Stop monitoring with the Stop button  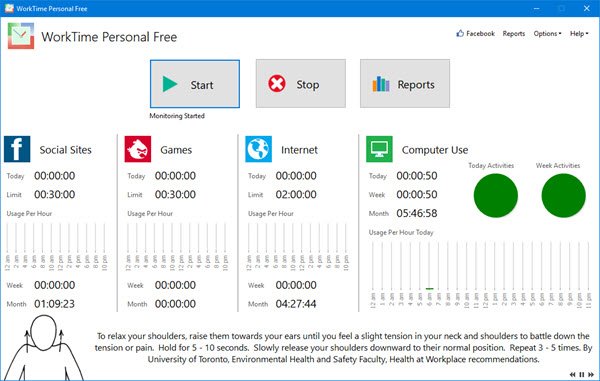[301, 83]
